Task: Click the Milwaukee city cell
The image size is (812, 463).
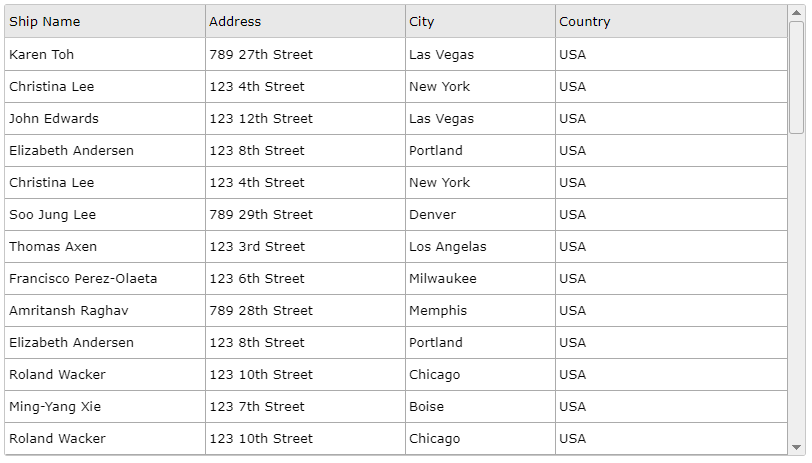Action: pos(481,279)
